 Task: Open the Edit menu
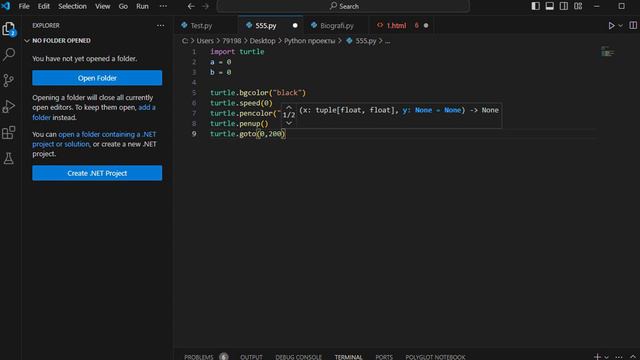44,6
